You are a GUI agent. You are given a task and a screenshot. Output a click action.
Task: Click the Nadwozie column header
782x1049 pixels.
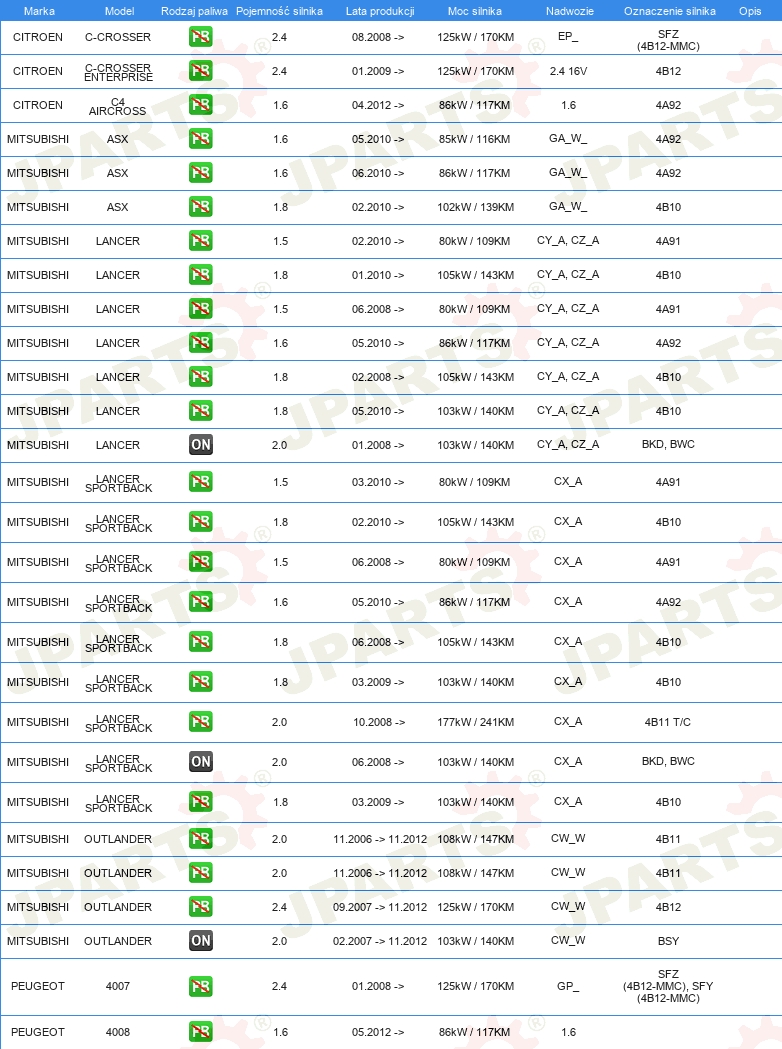coord(569,11)
